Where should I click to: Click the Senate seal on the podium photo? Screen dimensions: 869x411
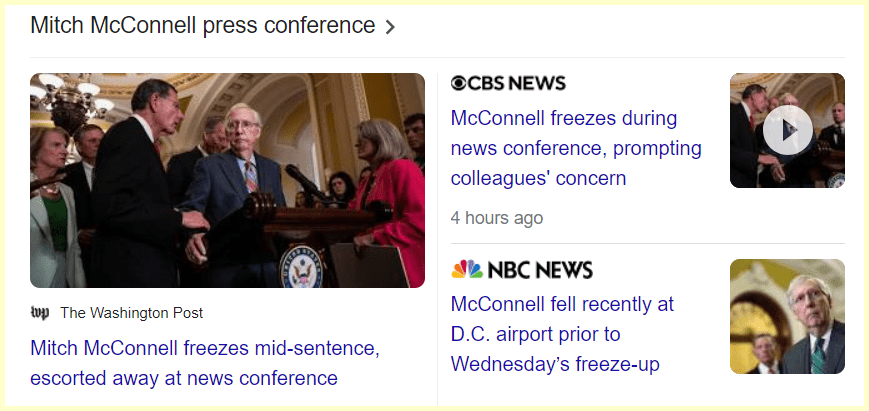pos(302,264)
